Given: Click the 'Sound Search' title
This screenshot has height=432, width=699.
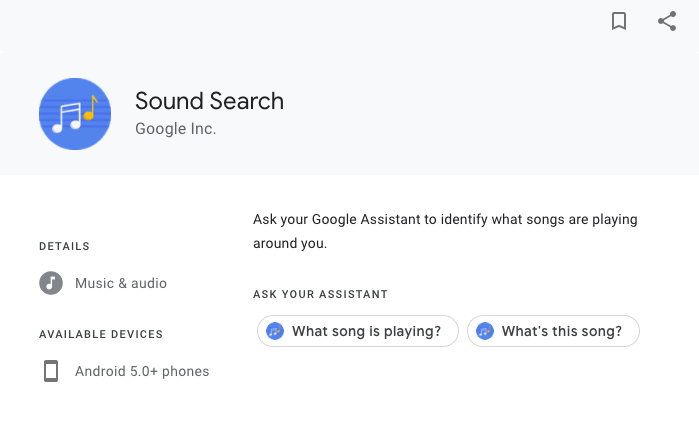Looking at the screenshot, I should pyautogui.click(x=210, y=101).
